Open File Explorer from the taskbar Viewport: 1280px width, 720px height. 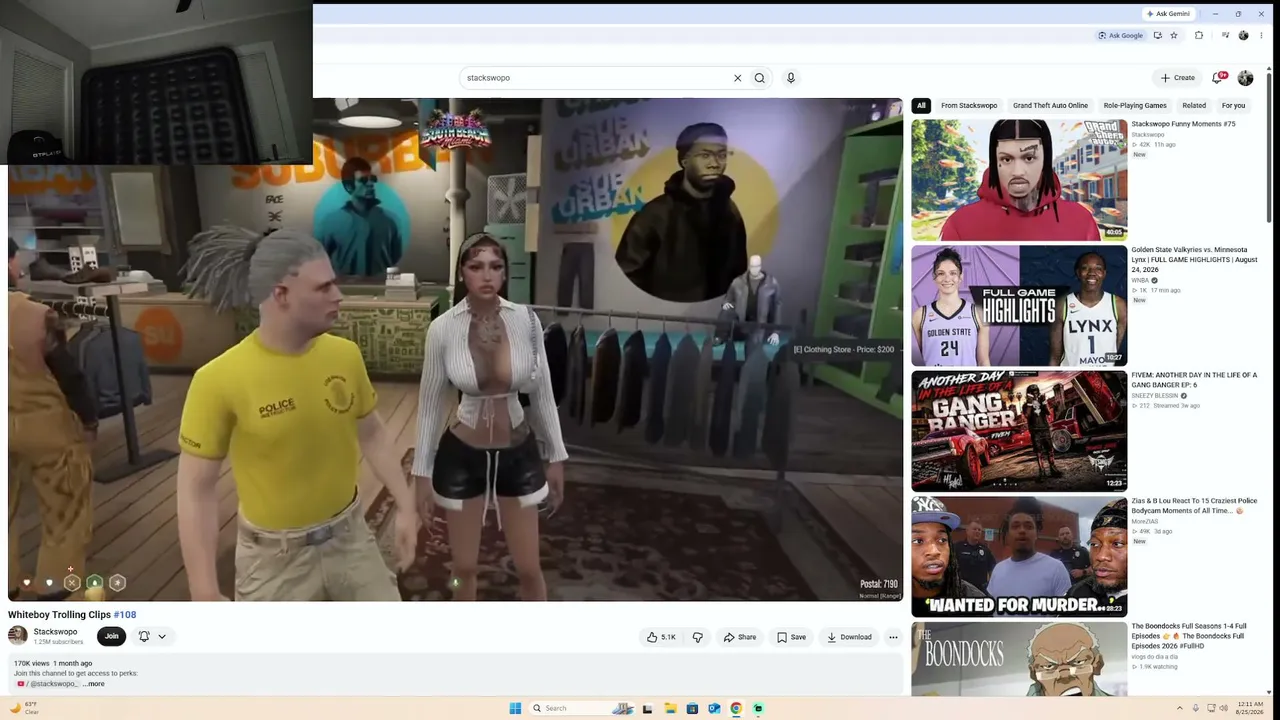click(x=670, y=708)
